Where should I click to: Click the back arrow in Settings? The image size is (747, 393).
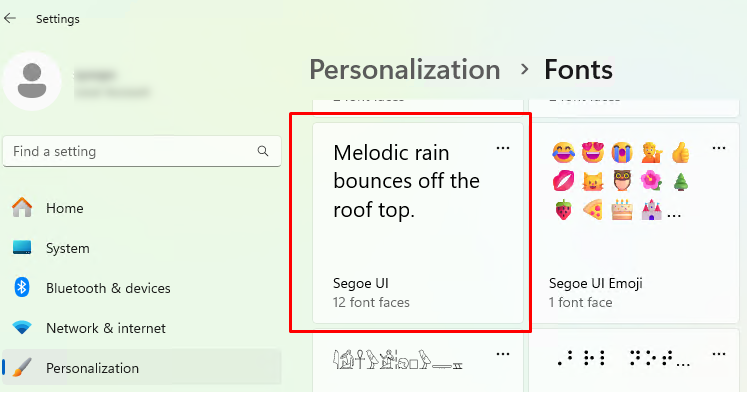point(10,19)
